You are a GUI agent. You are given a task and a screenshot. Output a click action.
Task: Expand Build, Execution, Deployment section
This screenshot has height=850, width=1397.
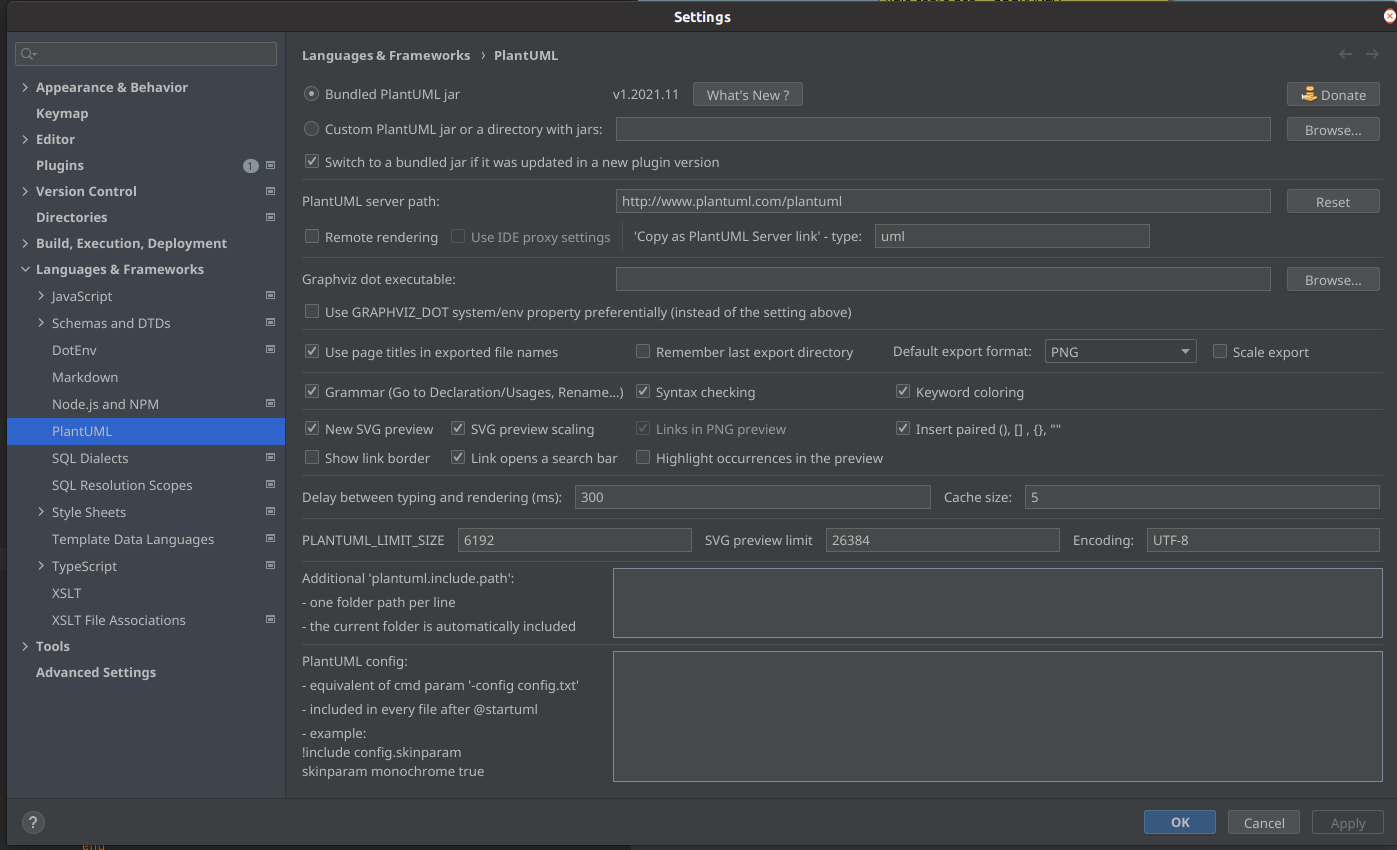tap(25, 243)
